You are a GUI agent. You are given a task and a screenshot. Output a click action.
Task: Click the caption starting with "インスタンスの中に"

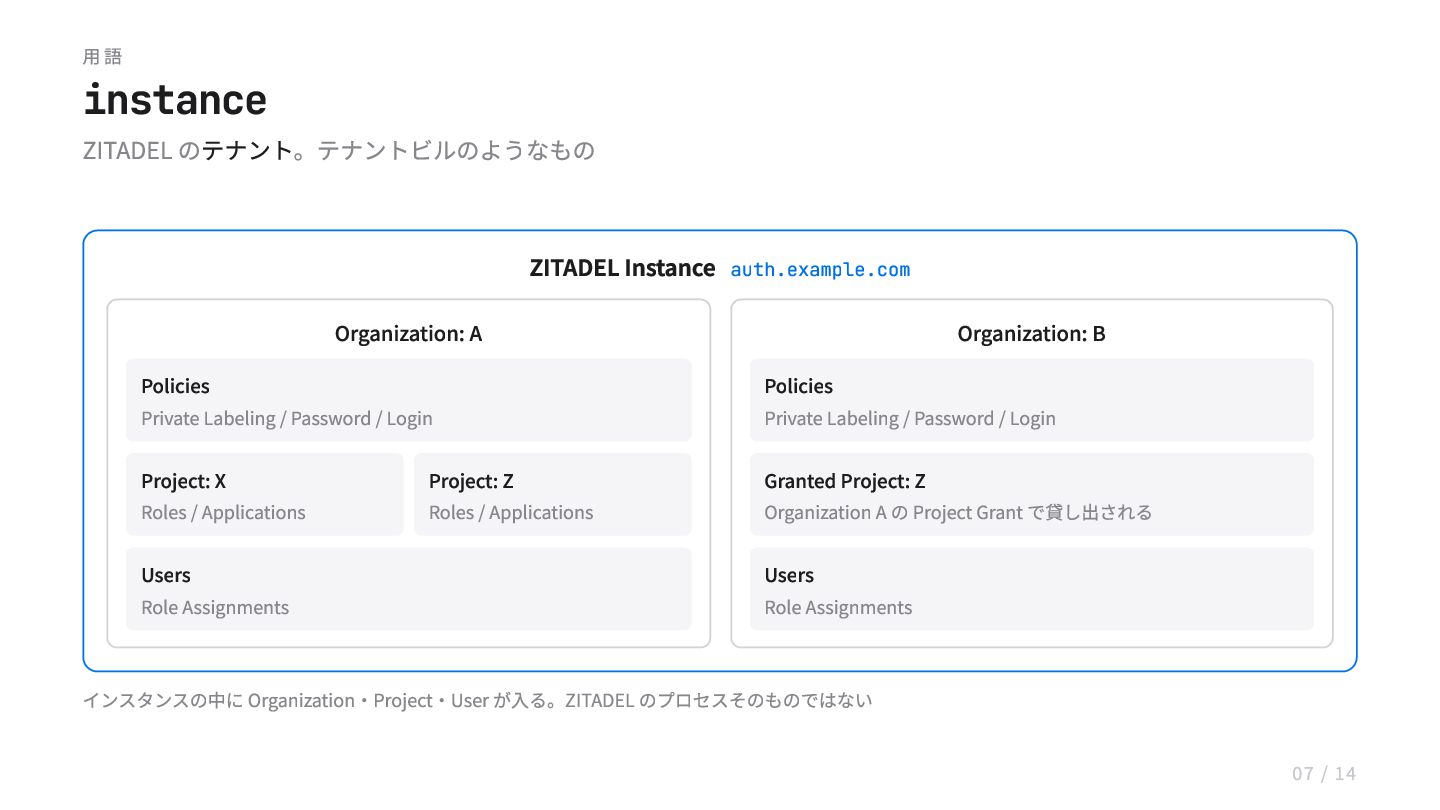tap(478, 700)
